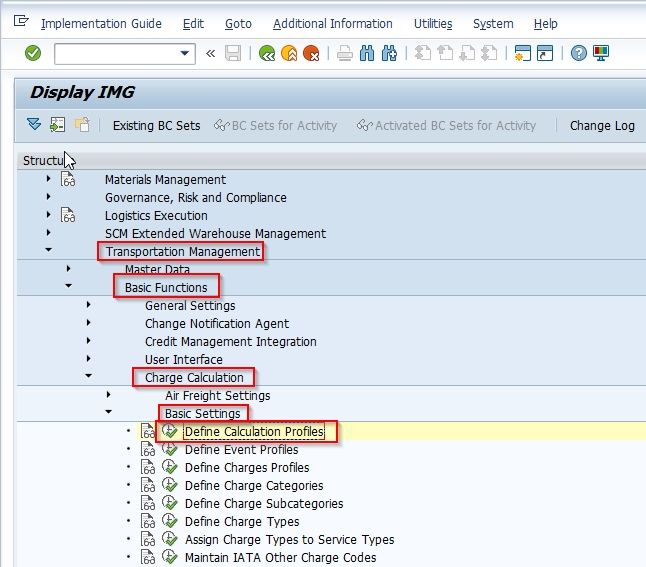Select Maintain IATA Other Charge Codes row
Screen dimensions: 646x567
click(280, 558)
